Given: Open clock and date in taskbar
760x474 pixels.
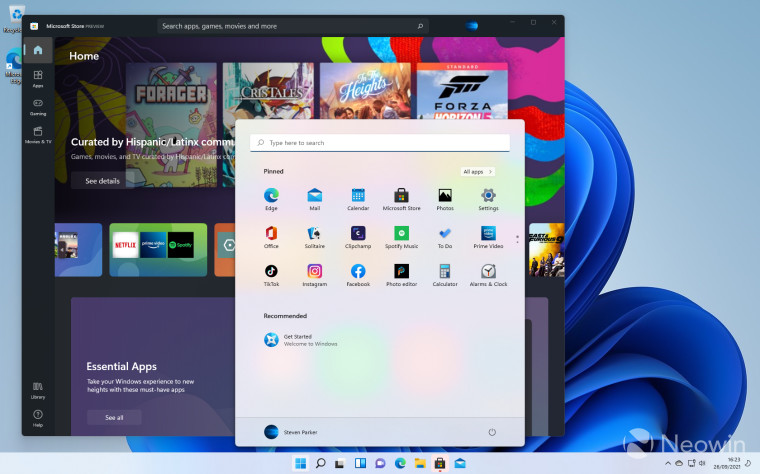Looking at the screenshot, I should coord(727,463).
